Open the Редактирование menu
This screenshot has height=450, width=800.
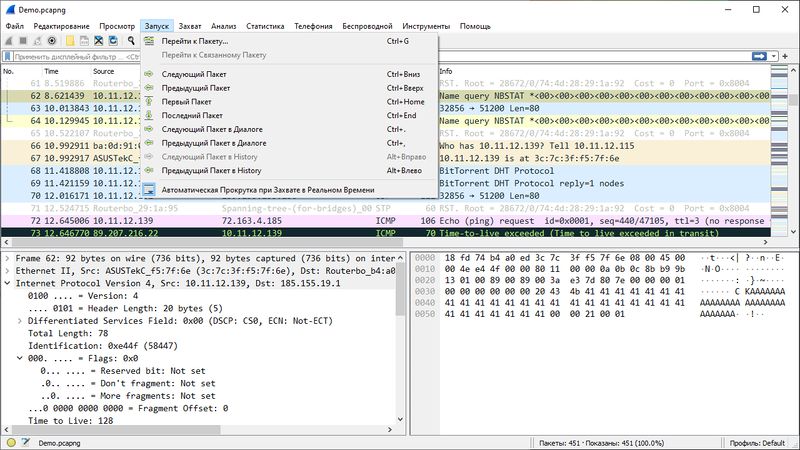click(61, 26)
